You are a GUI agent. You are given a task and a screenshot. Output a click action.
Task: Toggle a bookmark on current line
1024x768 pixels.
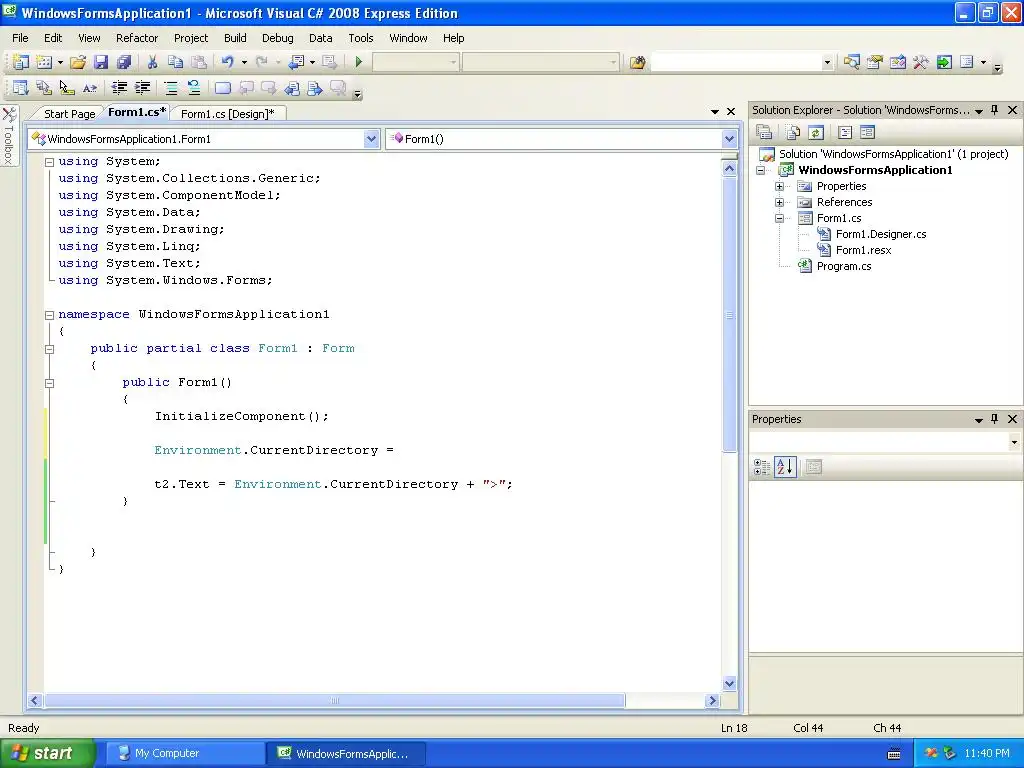click(x=223, y=88)
